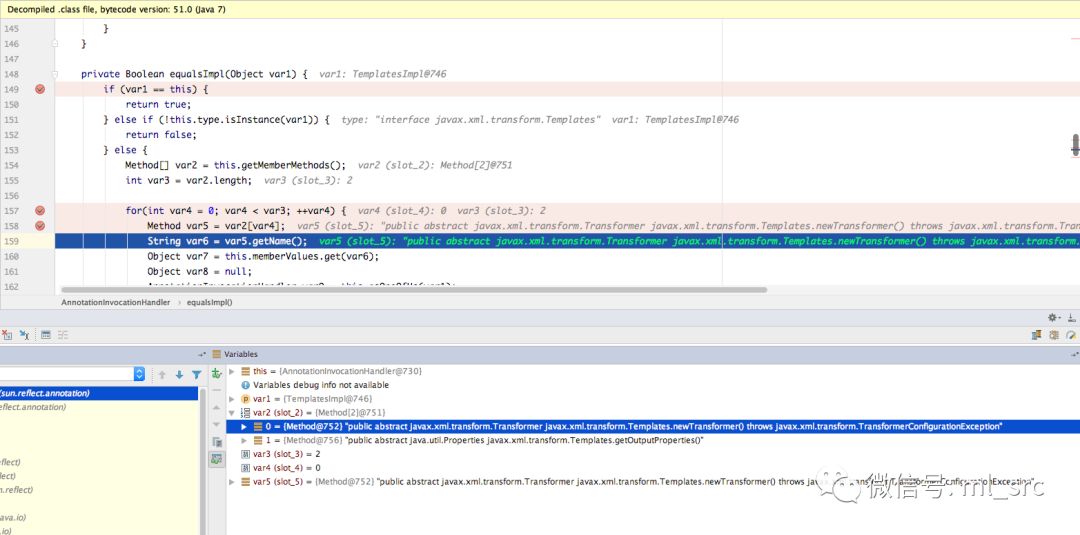Go to next frame with down arrow
The height and width of the screenshot is (535, 1080).
point(179,374)
